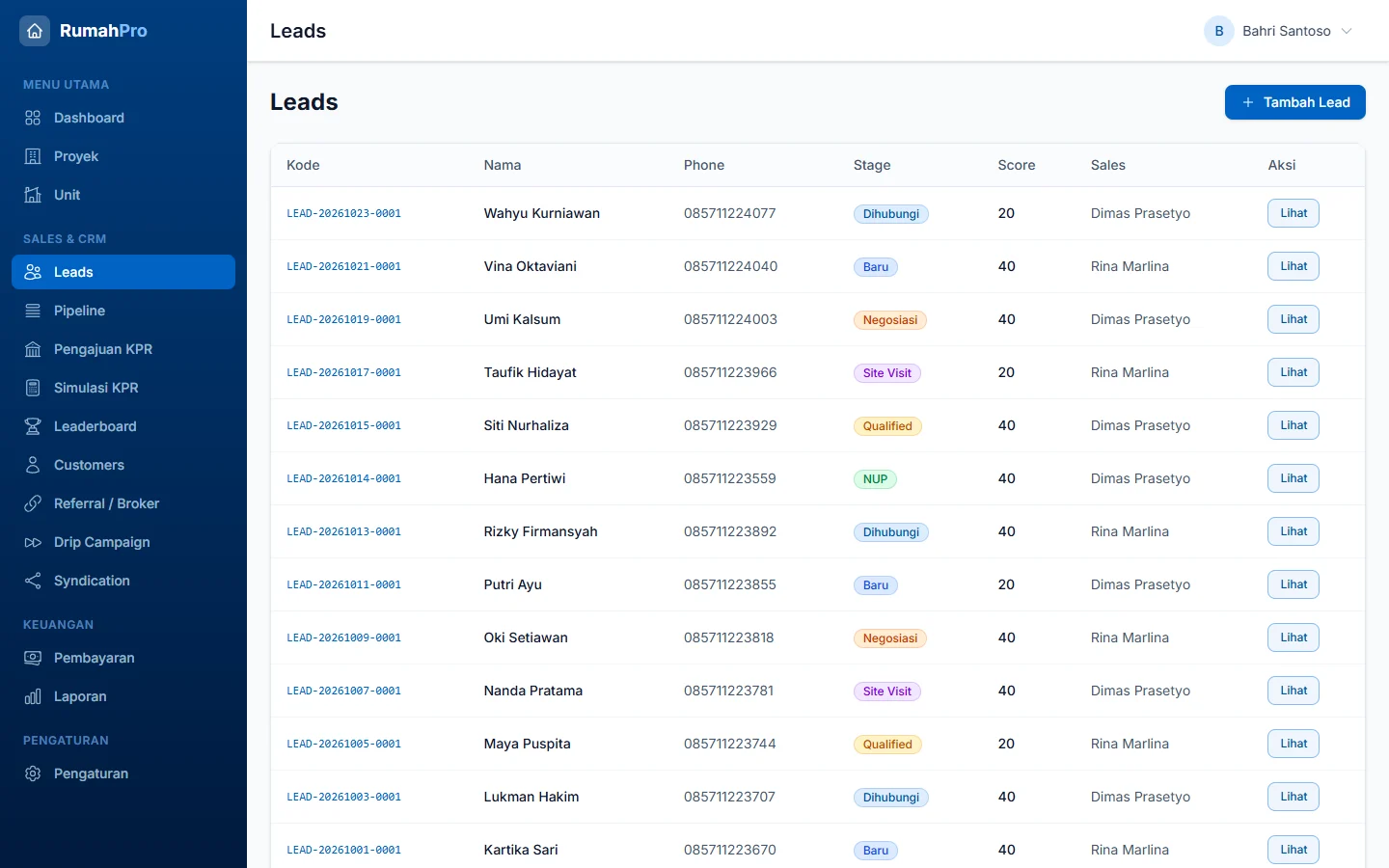Click the user avatar with letter B
The height and width of the screenshot is (868, 1389).
pos(1219,31)
